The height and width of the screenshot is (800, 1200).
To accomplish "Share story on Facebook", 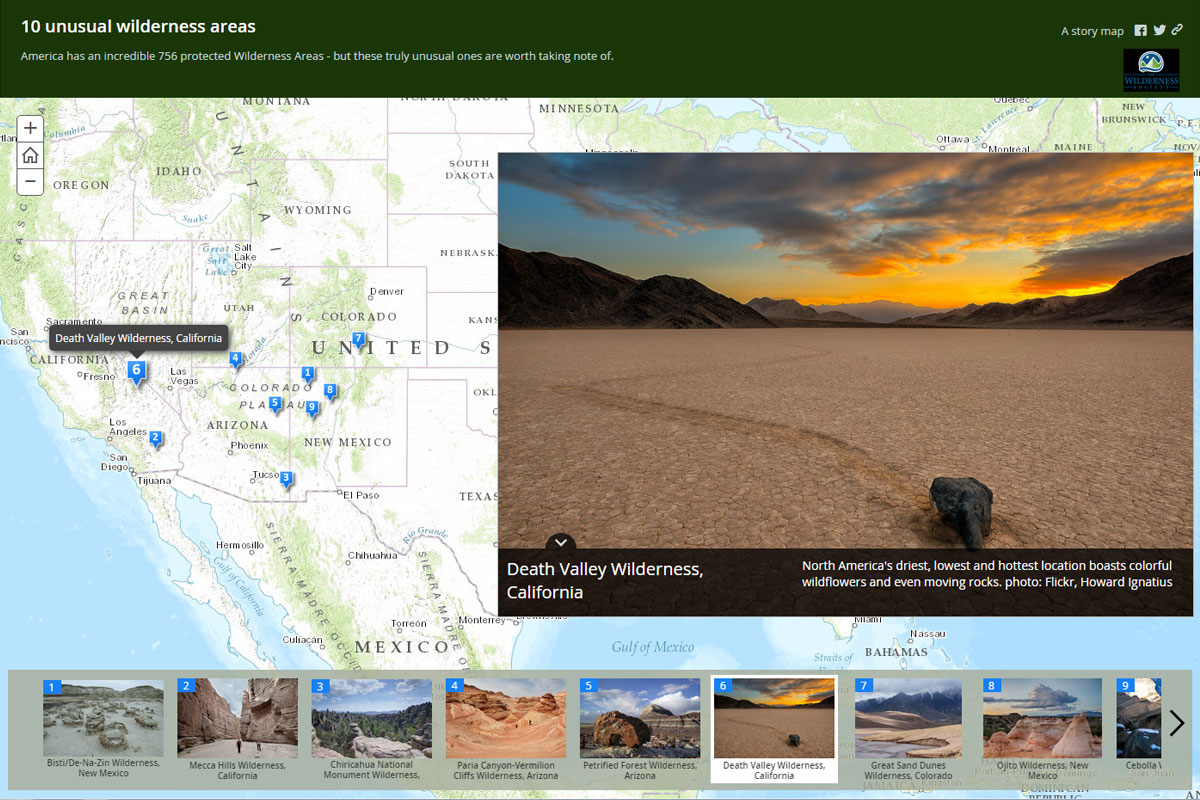I will tap(1141, 31).
